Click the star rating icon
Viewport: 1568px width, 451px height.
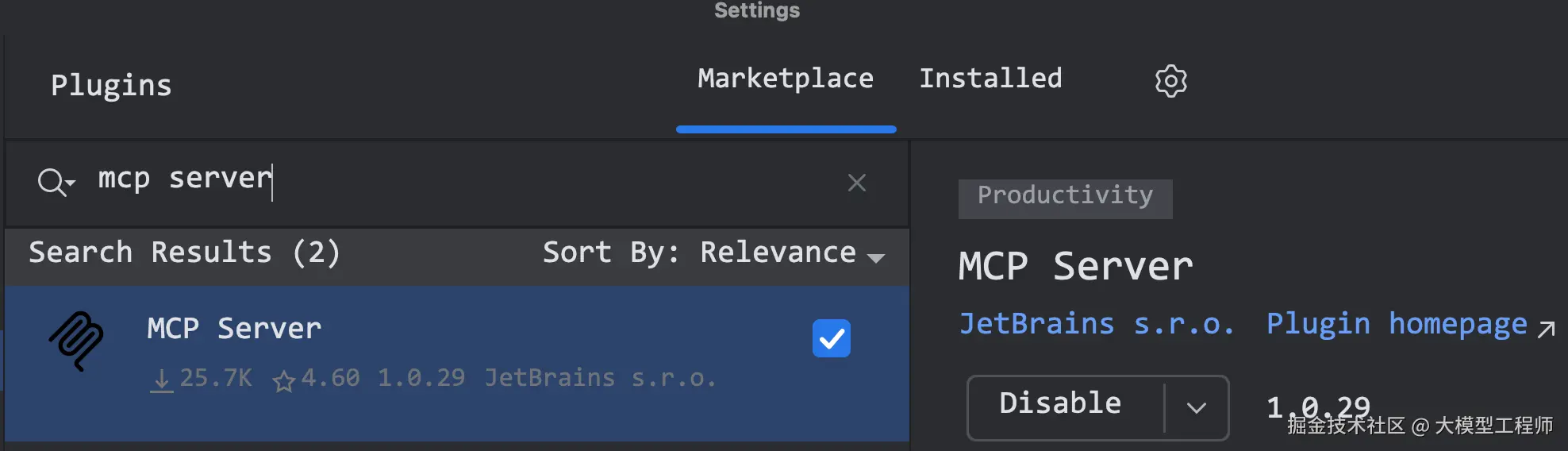click(x=283, y=381)
